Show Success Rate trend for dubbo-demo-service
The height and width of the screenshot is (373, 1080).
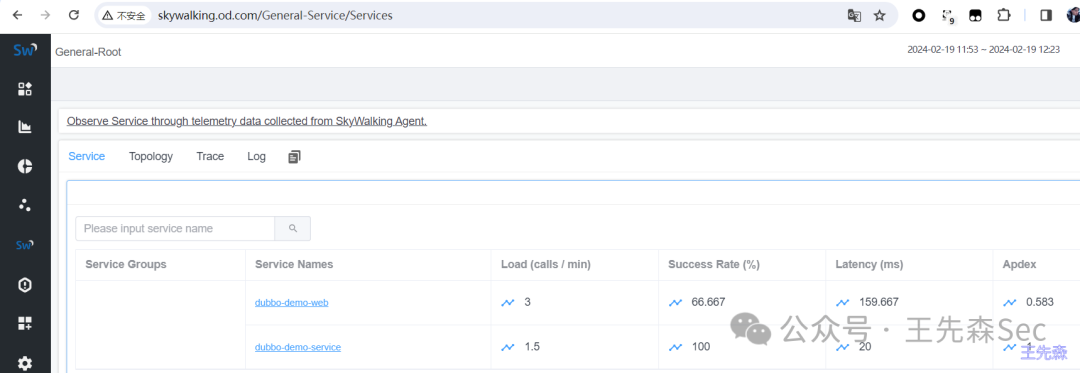click(x=675, y=347)
